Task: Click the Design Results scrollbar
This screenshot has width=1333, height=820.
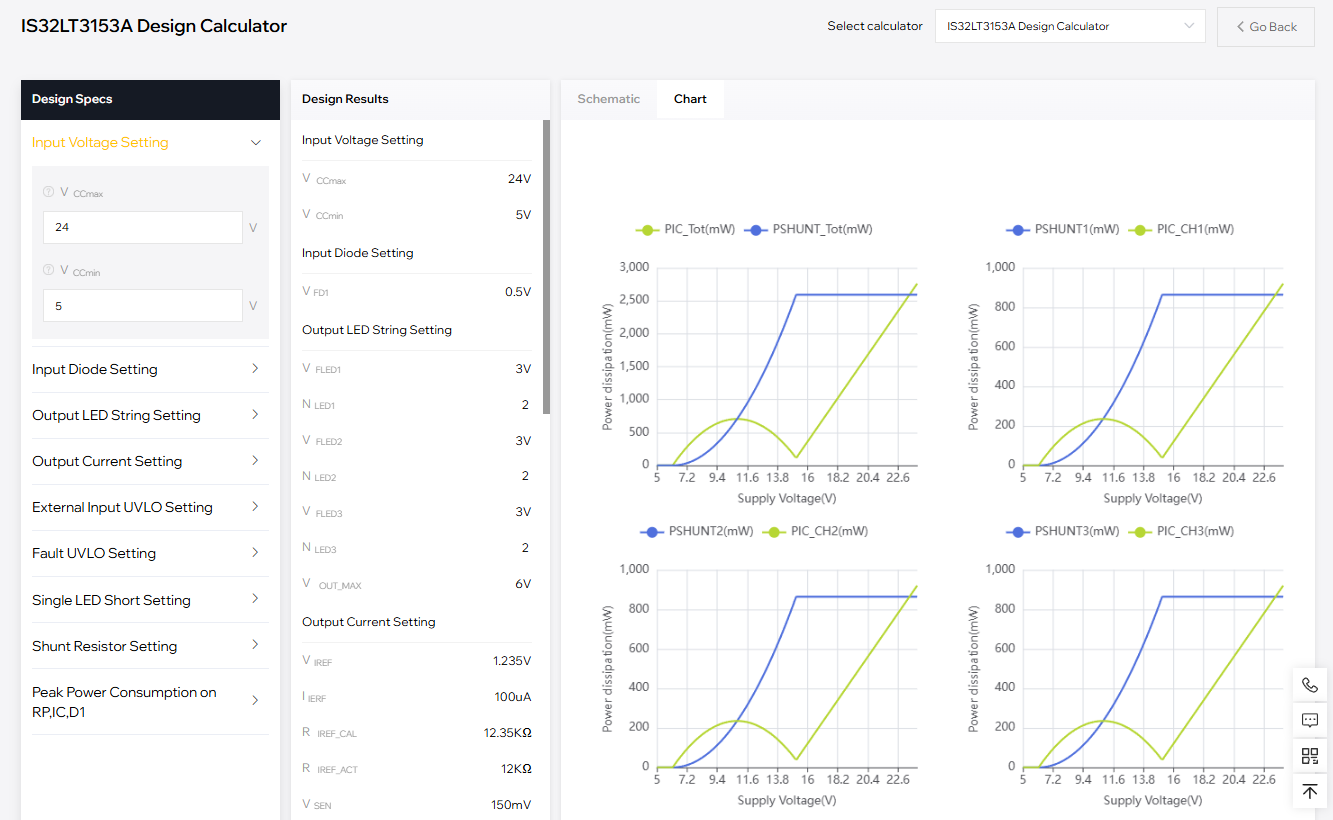Action: [546, 267]
